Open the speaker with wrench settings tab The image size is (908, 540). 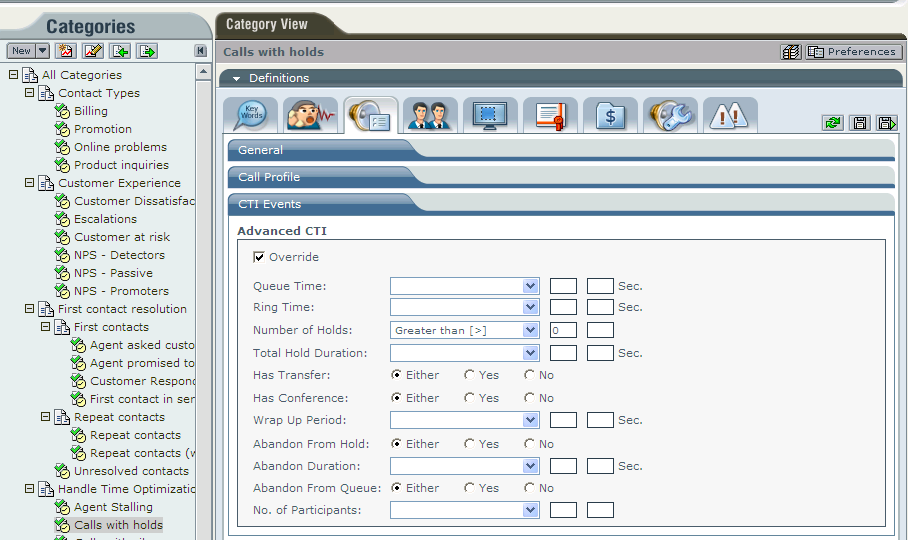(x=670, y=115)
